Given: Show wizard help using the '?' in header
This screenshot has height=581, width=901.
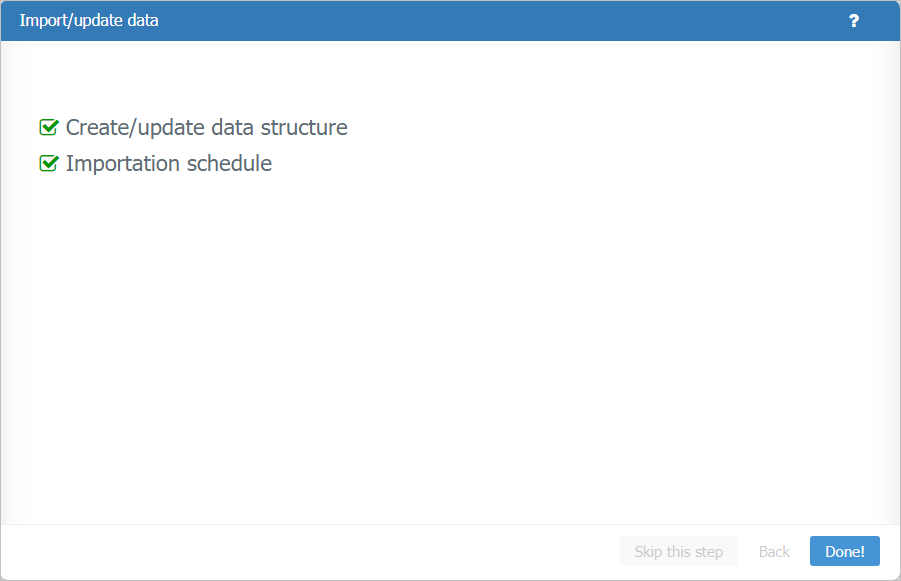Looking at the screenshot, I should (853, 21).
